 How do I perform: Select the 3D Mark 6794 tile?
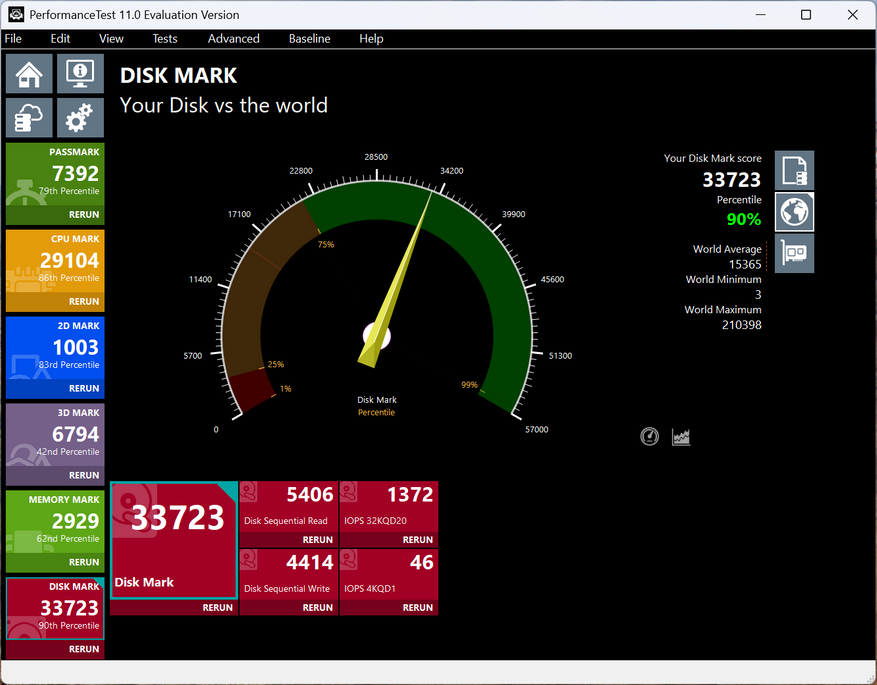[55, 435]
